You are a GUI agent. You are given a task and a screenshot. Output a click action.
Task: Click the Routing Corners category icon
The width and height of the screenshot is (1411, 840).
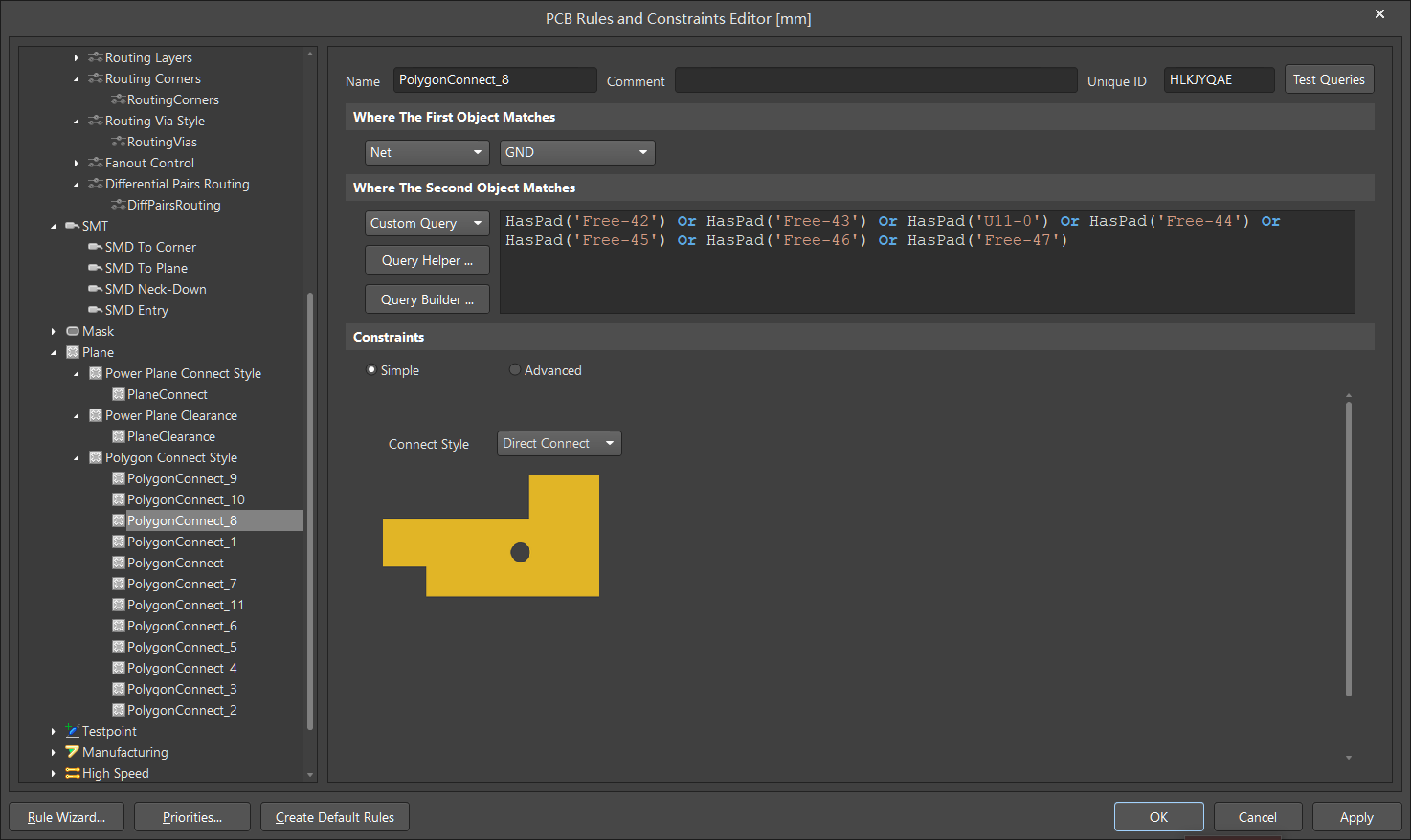tap(96, 78)
